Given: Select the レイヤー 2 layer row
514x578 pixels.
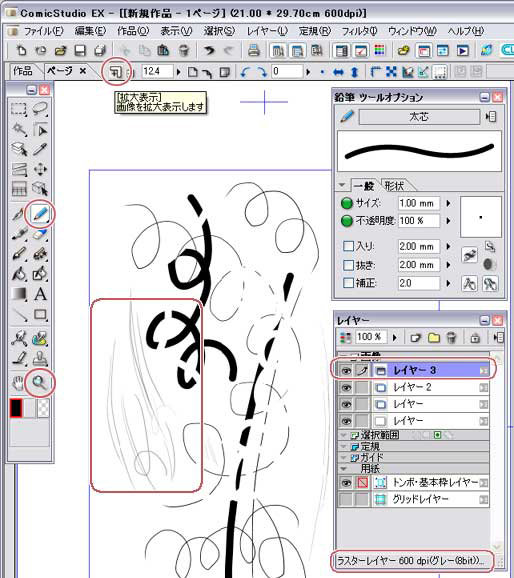Looking at the screenshot, I should click(x=413, y=387).
